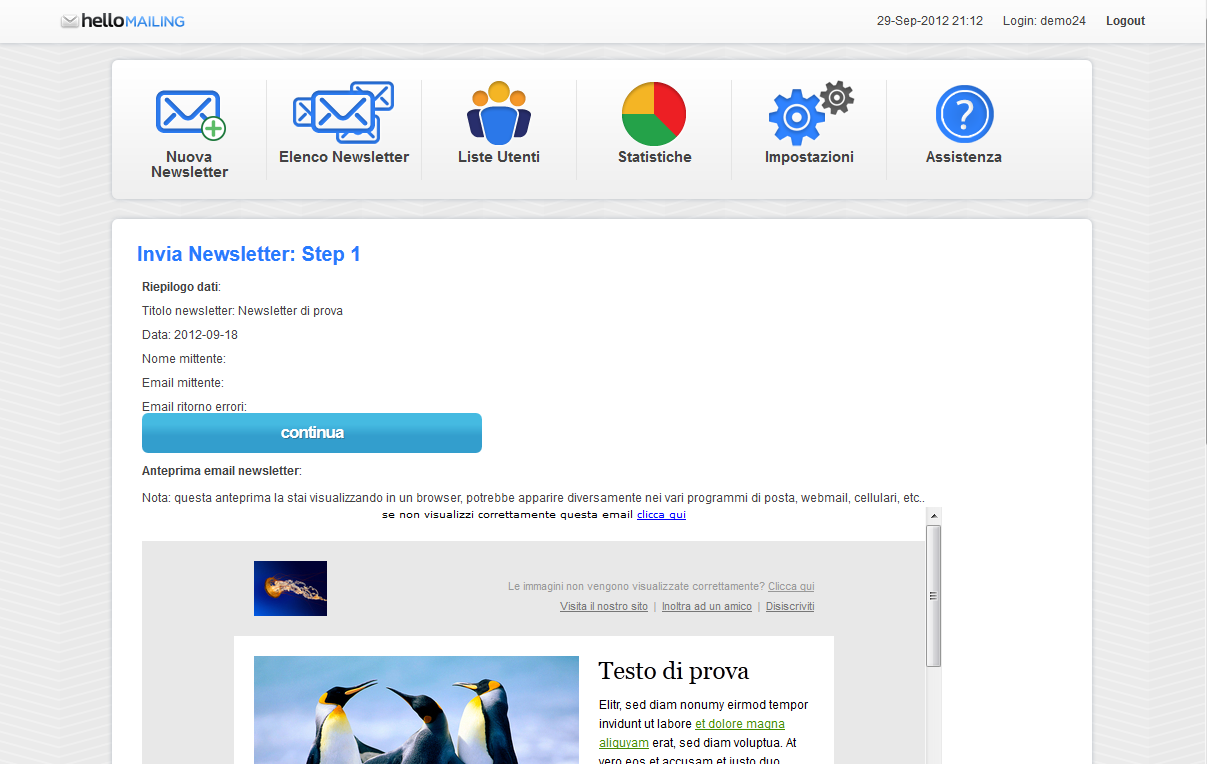Click the preview scrollbar up arrow

[x=934, y=515]
